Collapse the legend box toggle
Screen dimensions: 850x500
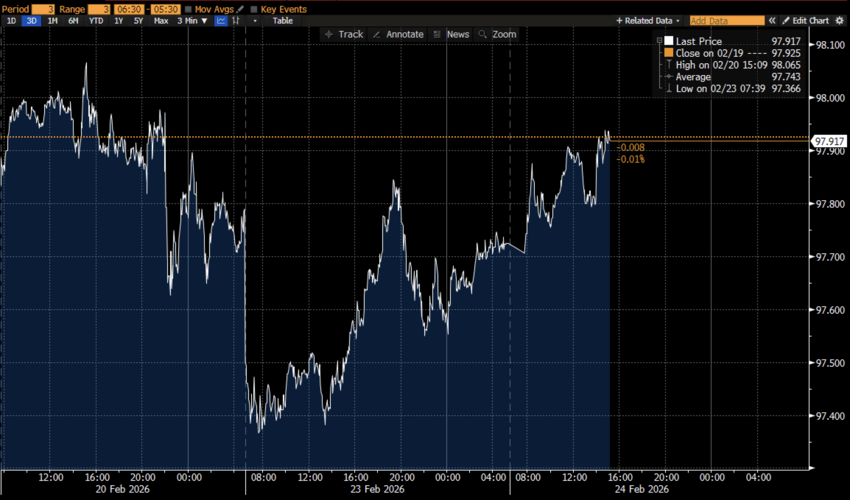(657, 40)
